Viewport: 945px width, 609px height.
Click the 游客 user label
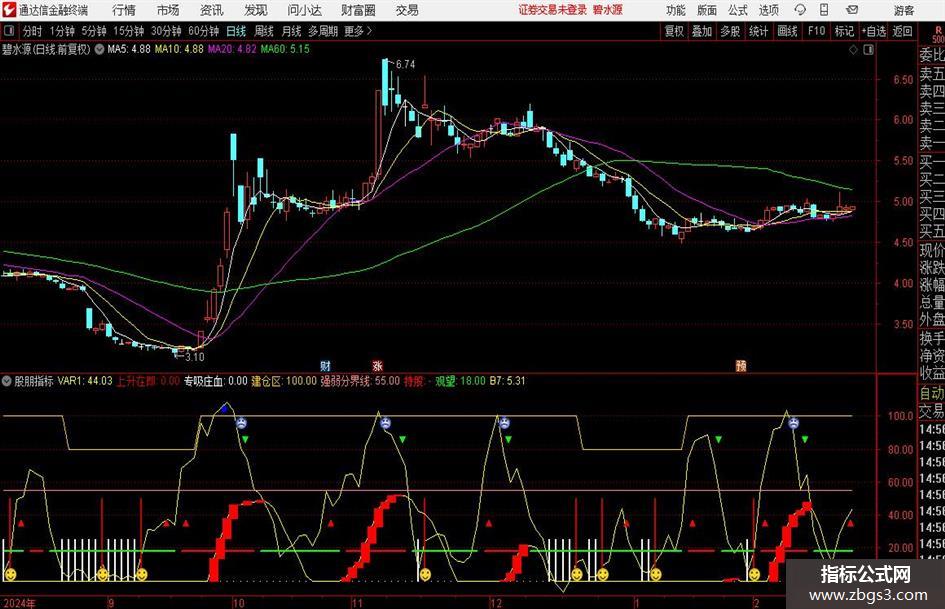[x=903, y=10]
